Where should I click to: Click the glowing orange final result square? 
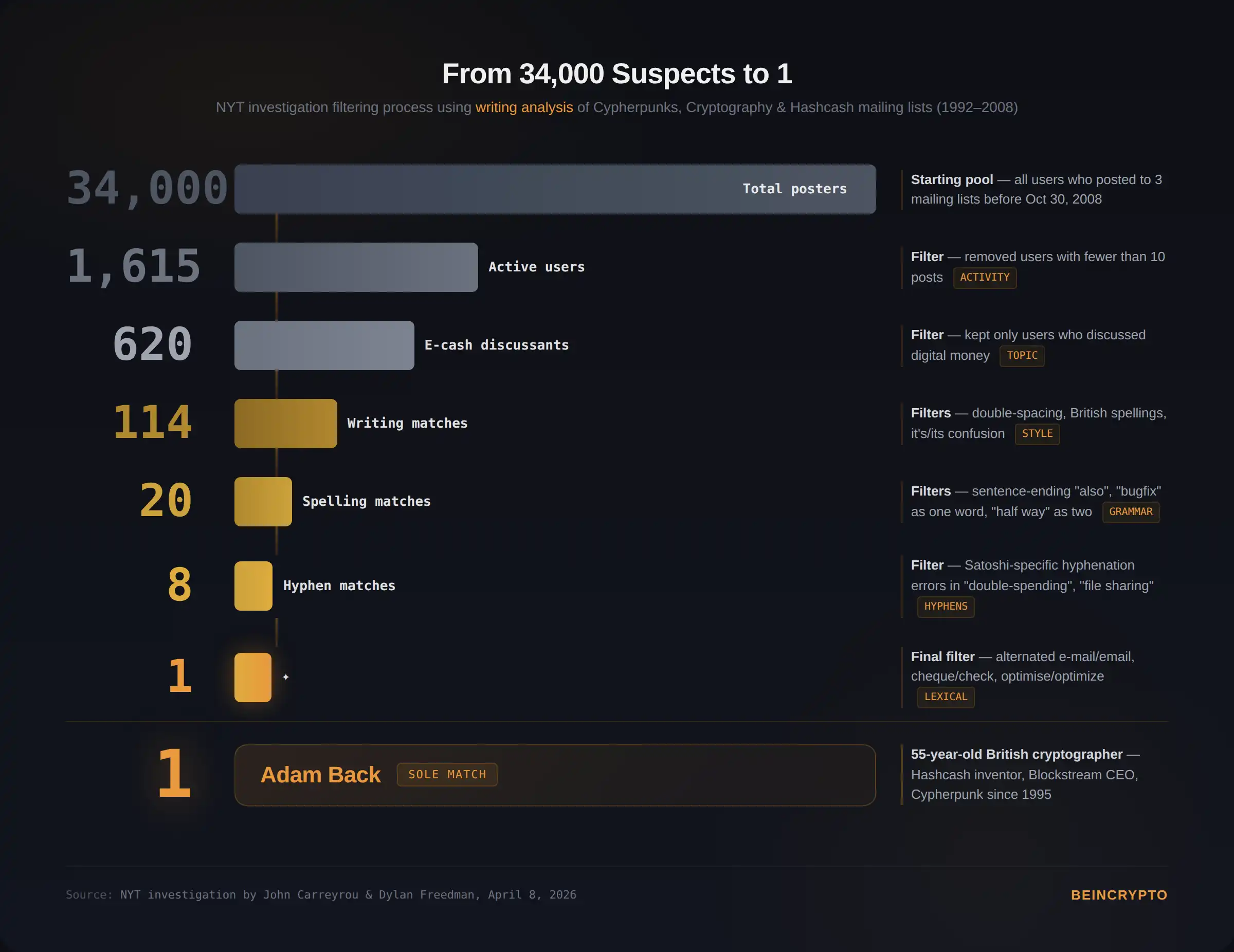pos(253,678)
